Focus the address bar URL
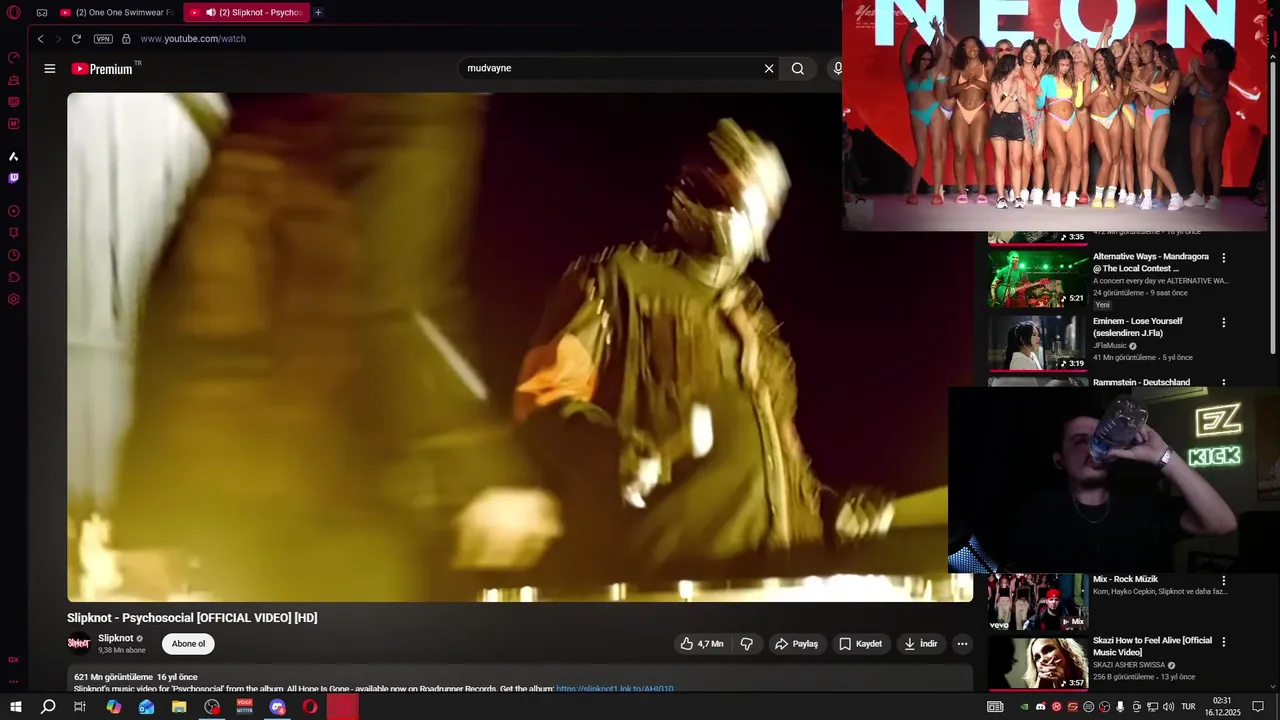1280x720 pixels. tap(193, 39)
